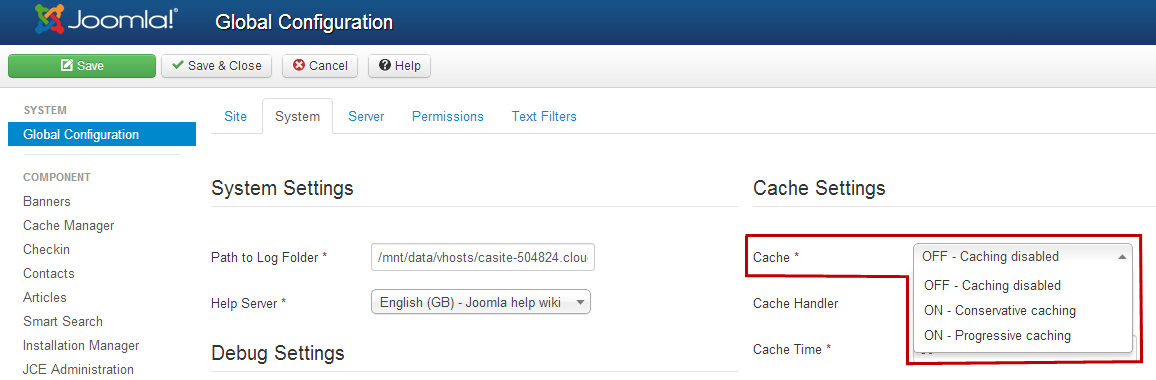Screen dimensions: 1156x380
Task: Open the Help Server dropdown
Action: click(481, 302)
